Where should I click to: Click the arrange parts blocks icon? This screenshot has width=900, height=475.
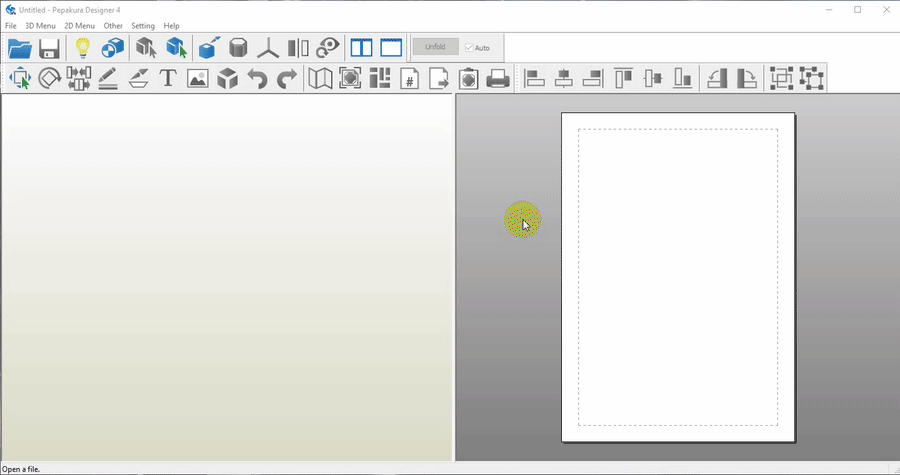(379, 78)
